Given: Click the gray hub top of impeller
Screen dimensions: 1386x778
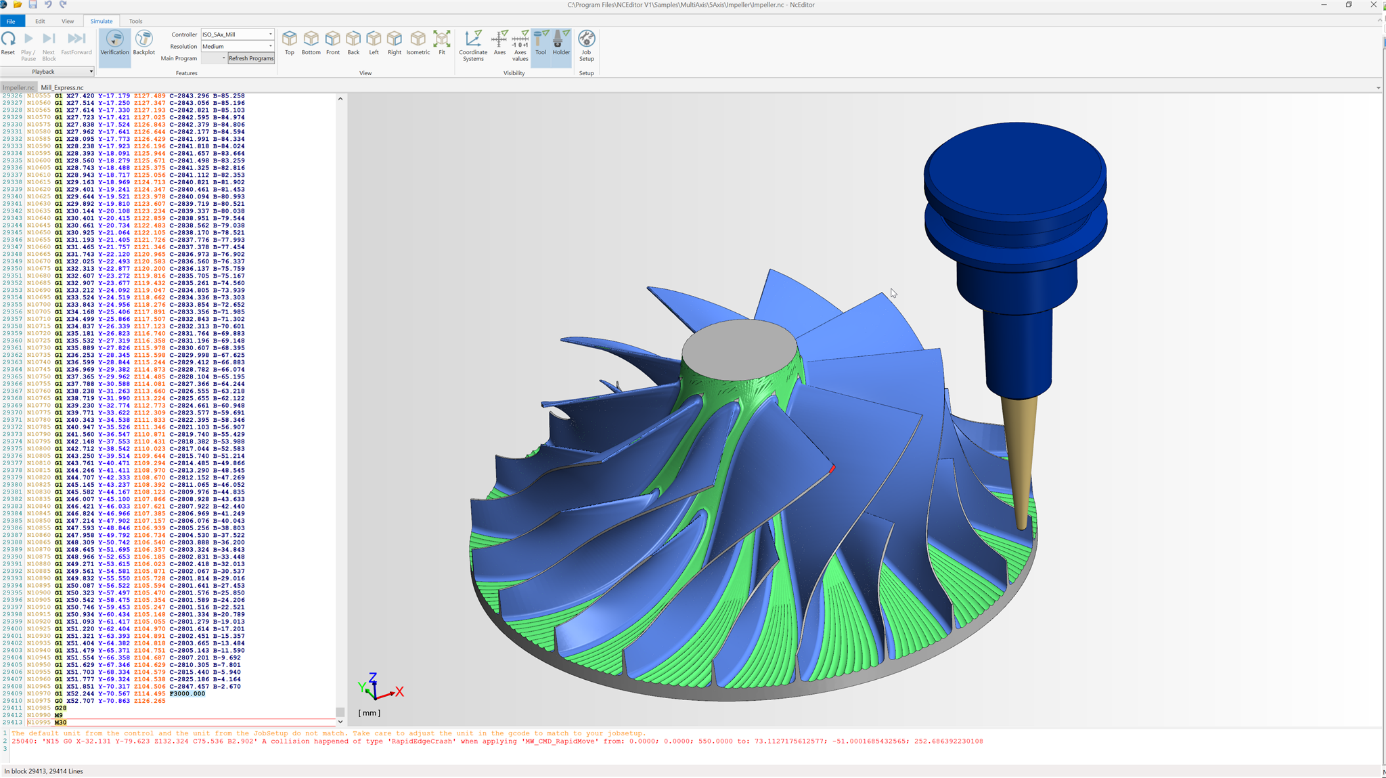Looking at the screenshot, I should click(x=739, y=350).
